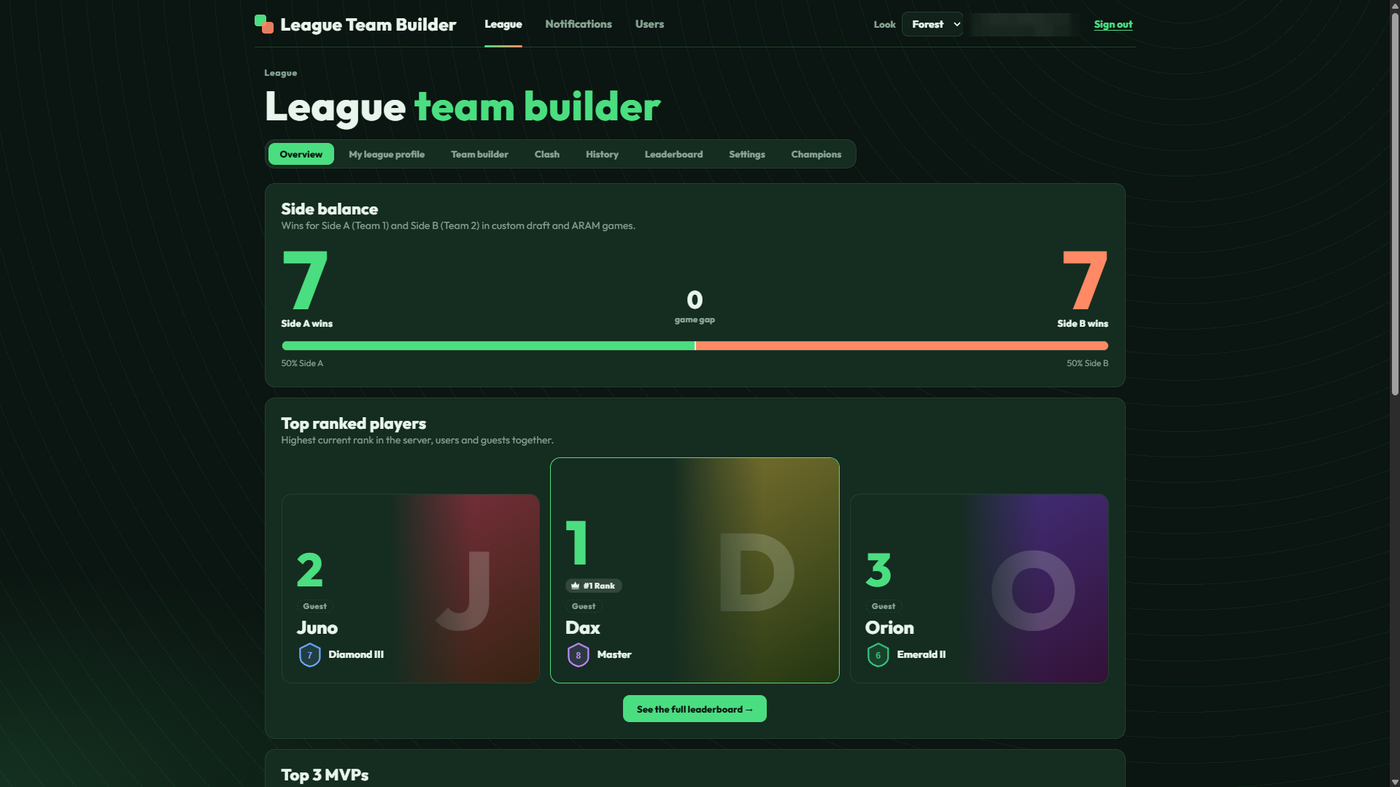Click Dax's Master rank badge icon

pos(578,655)
